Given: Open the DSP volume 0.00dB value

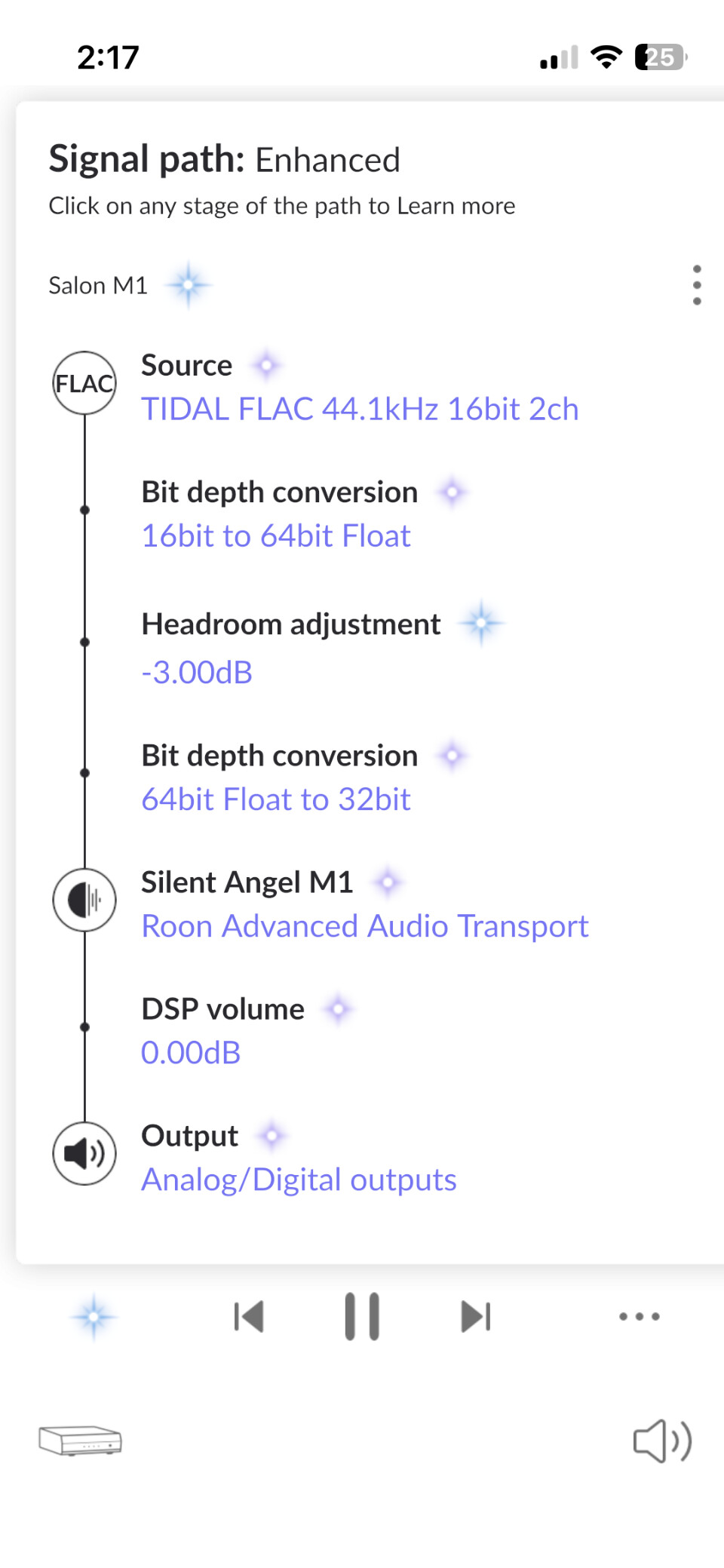Looking at the screenshot, I should pos(191,1053).
